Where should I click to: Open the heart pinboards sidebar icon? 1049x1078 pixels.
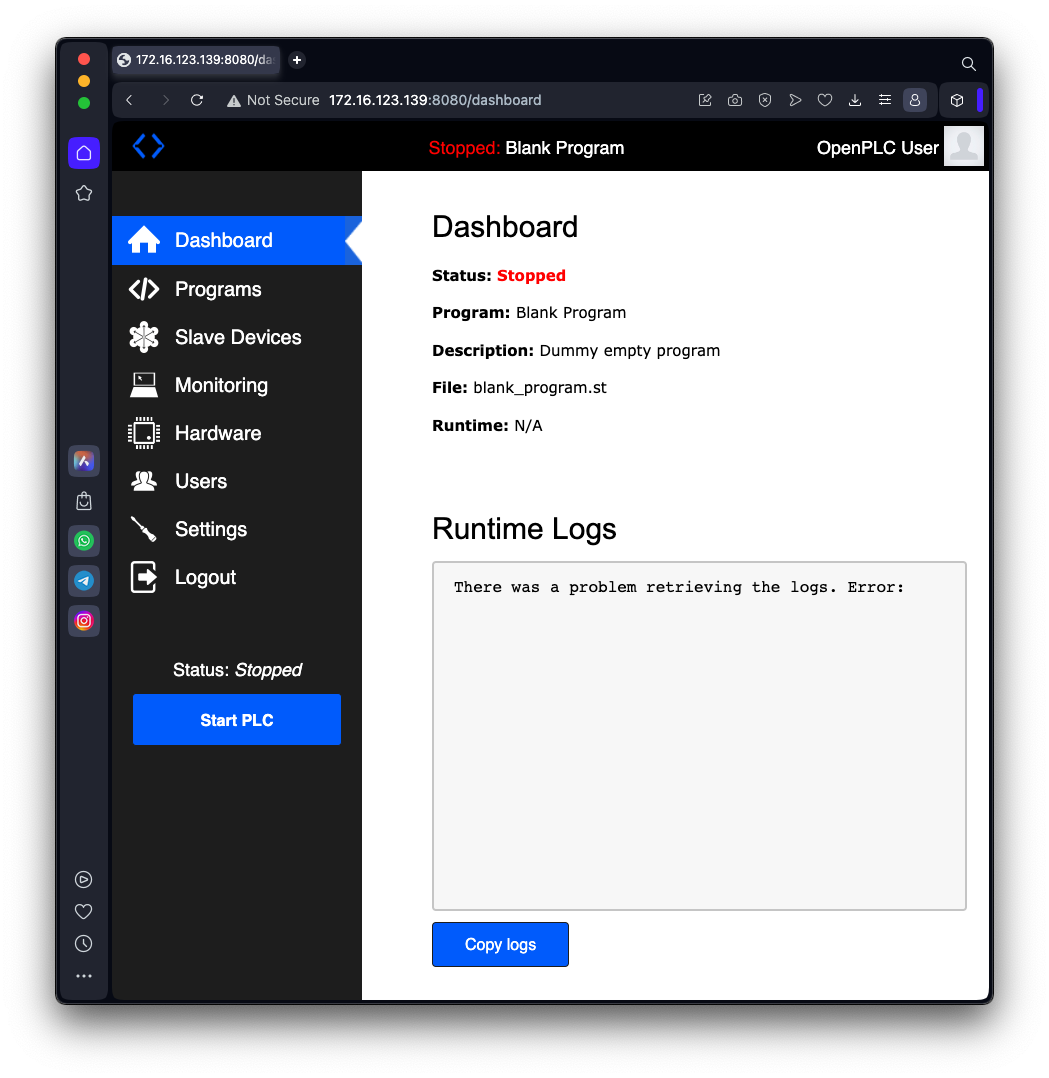coord(83,912)
